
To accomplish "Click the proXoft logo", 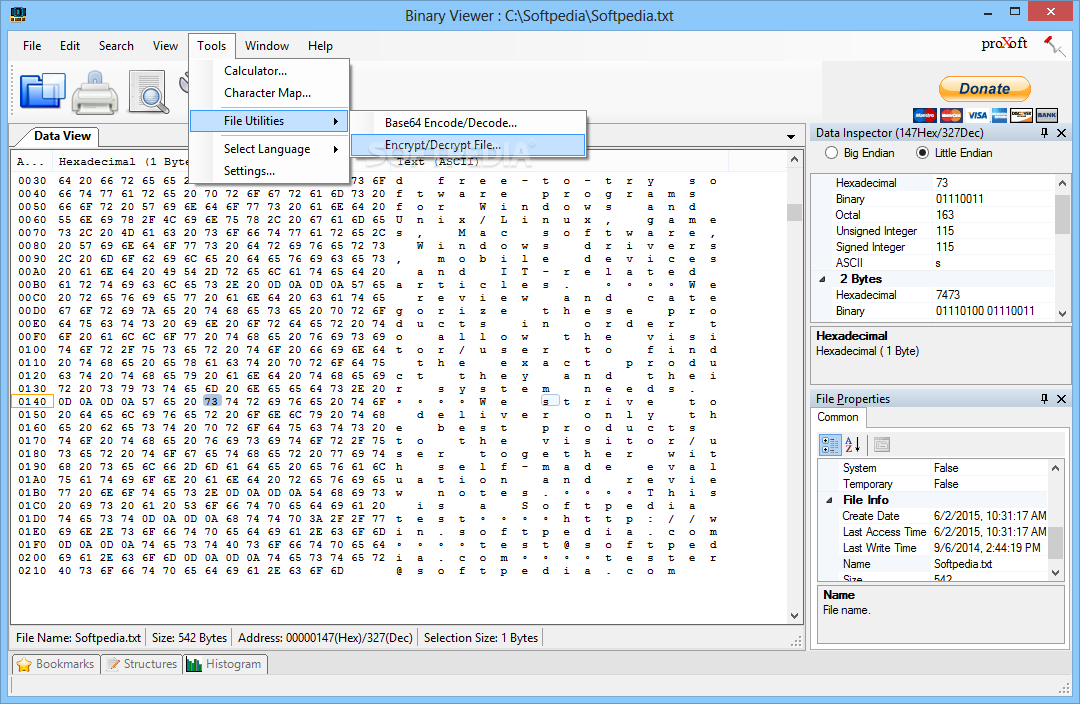I will 1004,43.
